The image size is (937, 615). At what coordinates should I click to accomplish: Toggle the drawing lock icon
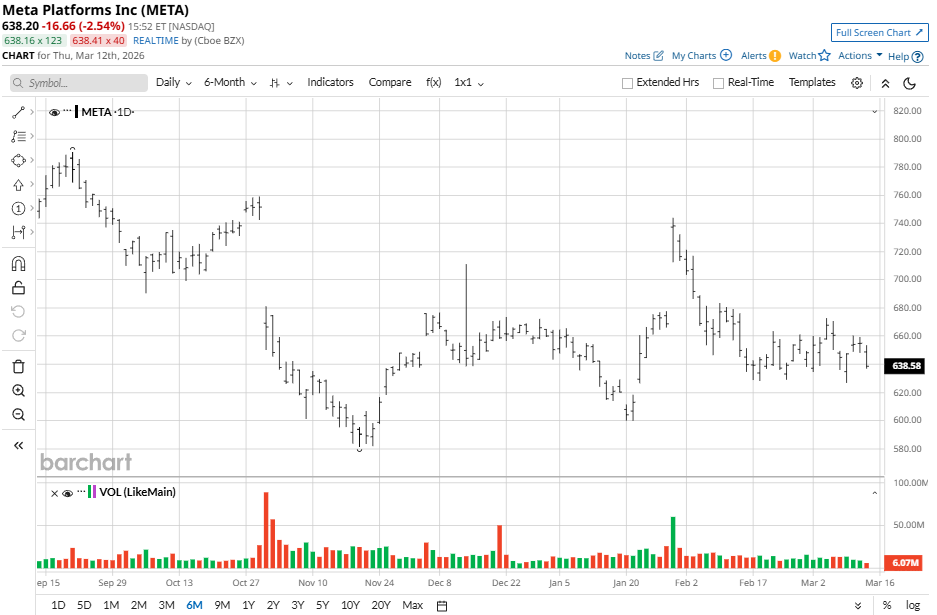[18, 288]
